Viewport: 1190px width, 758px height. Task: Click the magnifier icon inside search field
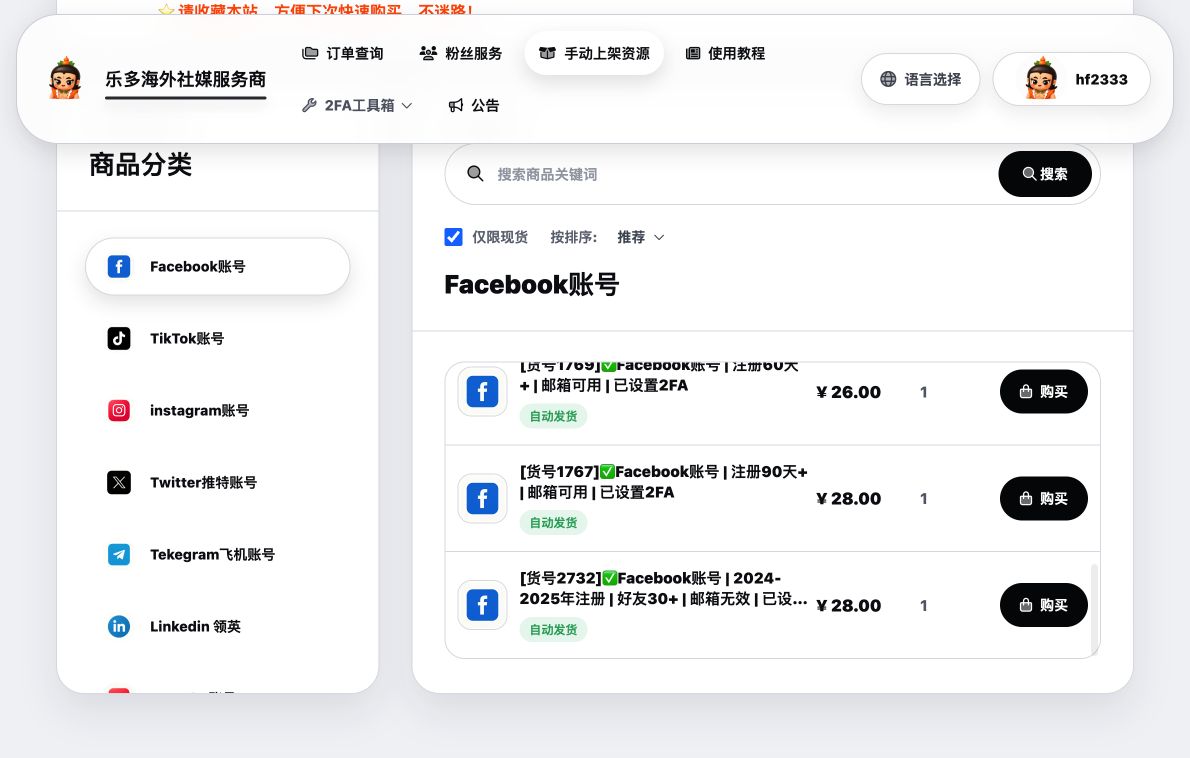click(x=475, y=174)
